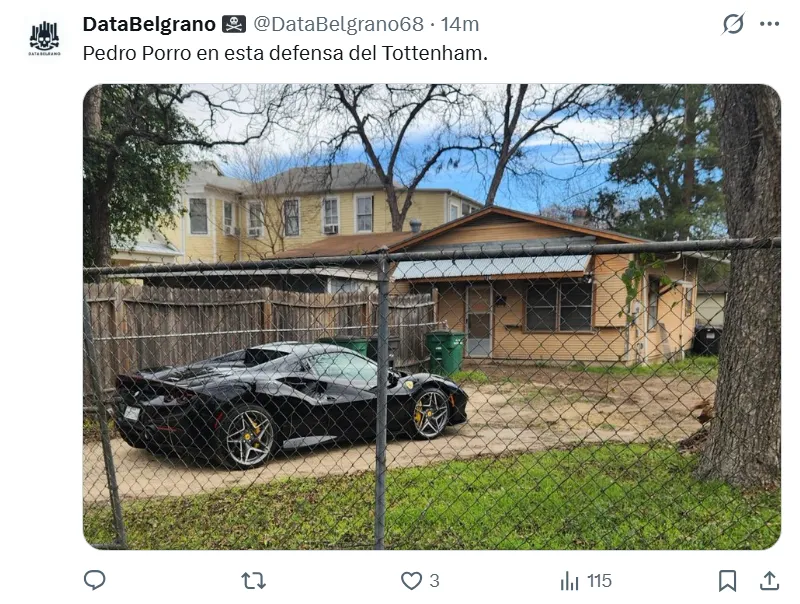Open the view analytics bar chart icon
The image size is (800, 604).
tap(569, 581)
